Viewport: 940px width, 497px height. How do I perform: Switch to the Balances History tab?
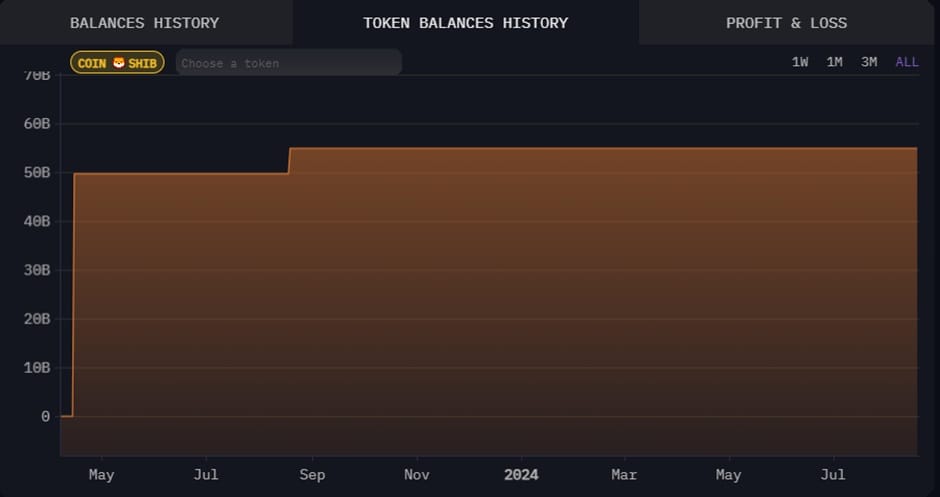pyautogui.click(x=144, y=22)
